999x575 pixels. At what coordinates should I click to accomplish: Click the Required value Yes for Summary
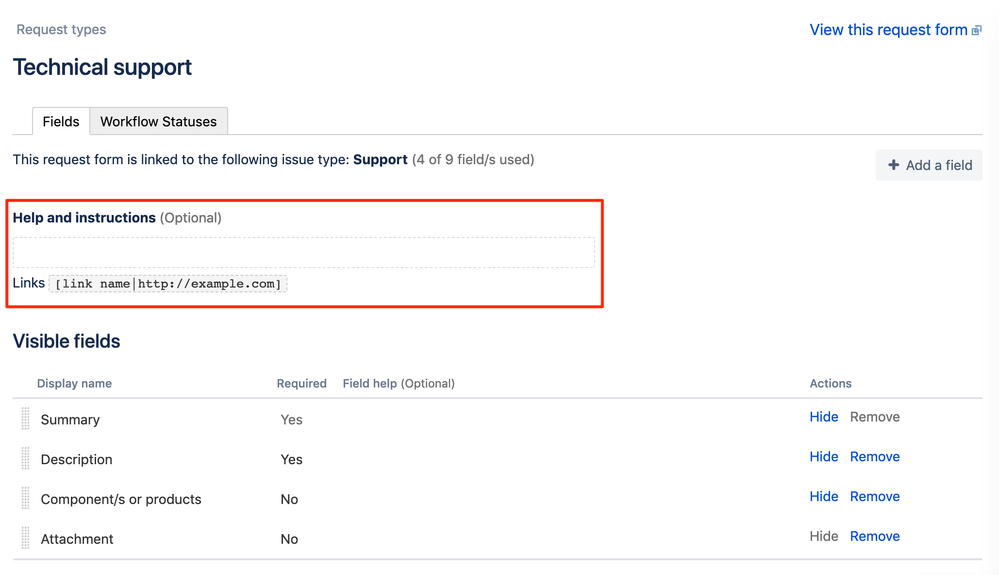tap(291, 420)
